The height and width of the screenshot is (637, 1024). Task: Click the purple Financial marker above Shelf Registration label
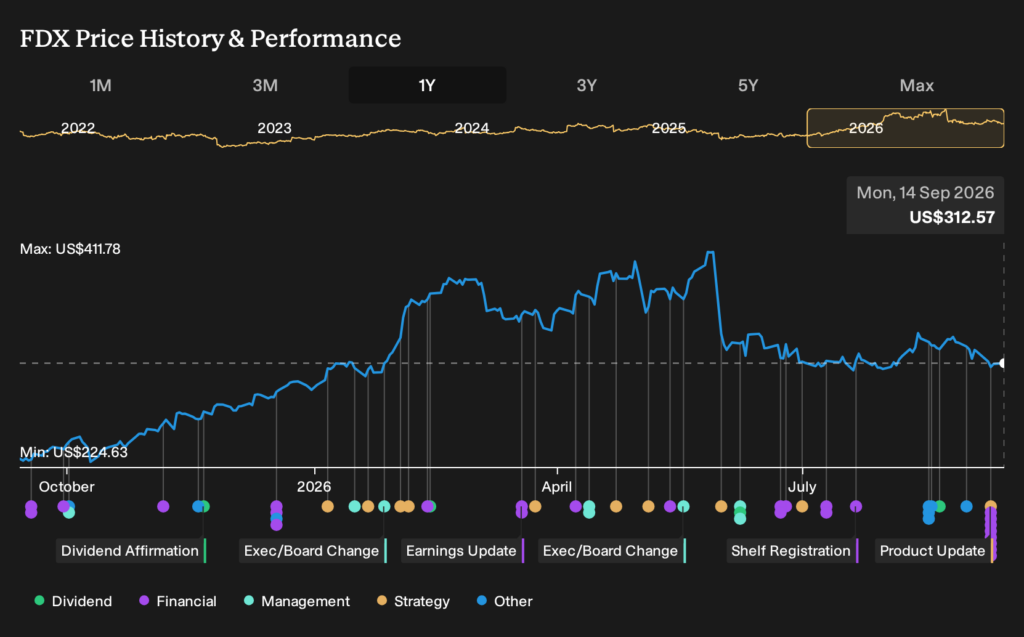[856, 506]
